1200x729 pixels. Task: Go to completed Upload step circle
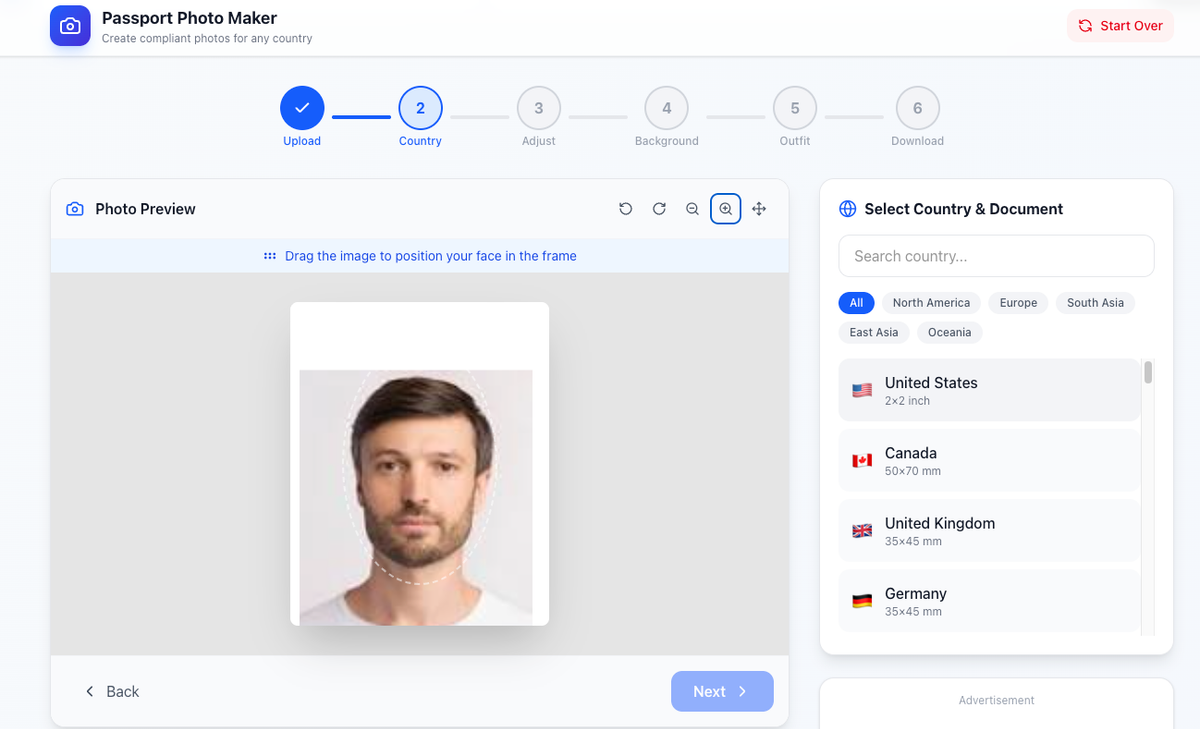tap(302, 108)
